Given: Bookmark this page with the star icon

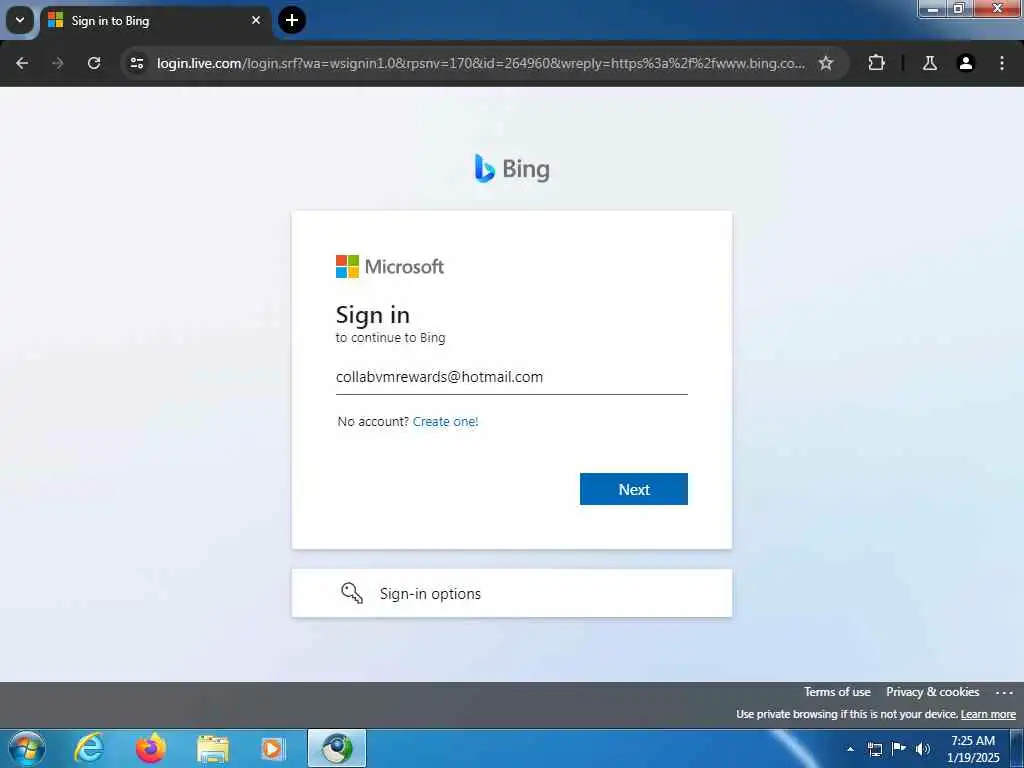Looking at the screenshot, I should point(825,63).
